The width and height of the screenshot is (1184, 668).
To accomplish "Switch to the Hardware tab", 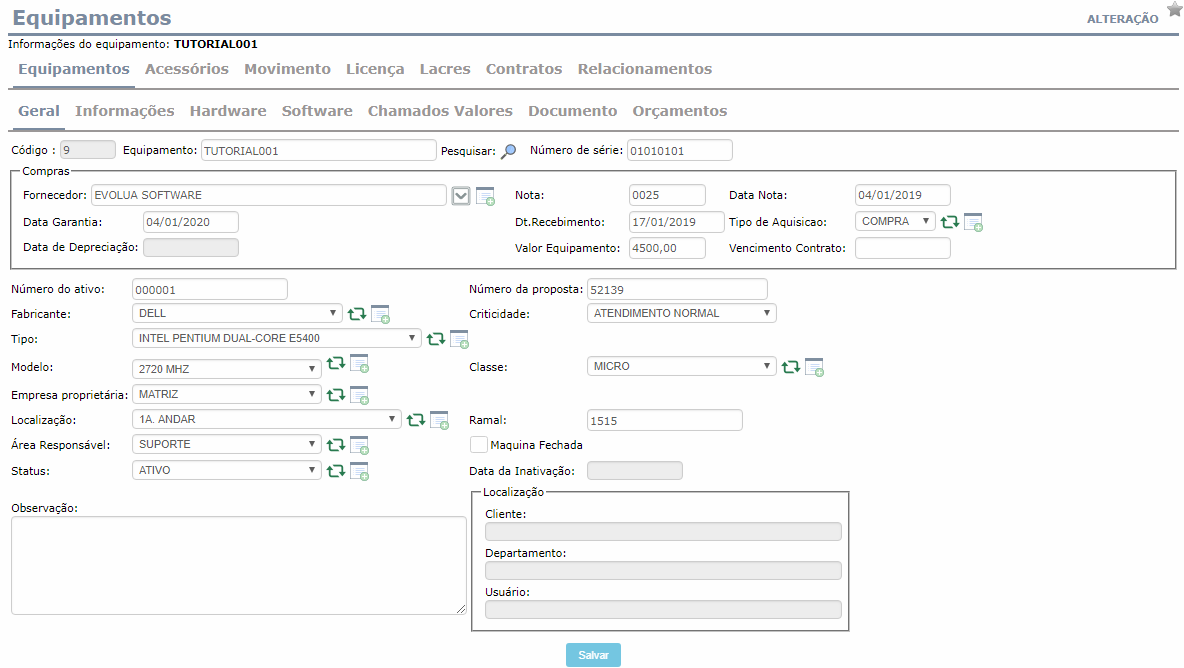I will [x=228, y=111].
